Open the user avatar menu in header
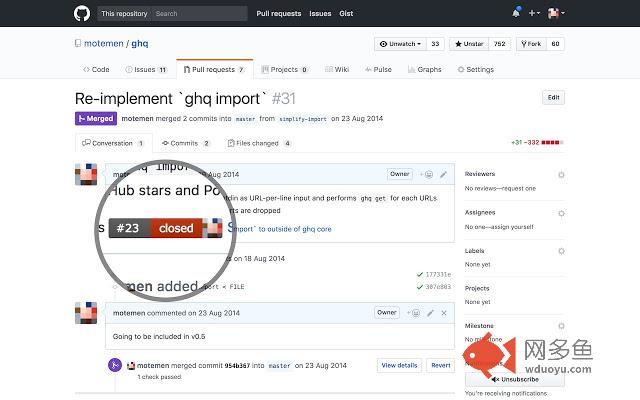The width and height of the screenshot is (640, 400). click(556, 13)
